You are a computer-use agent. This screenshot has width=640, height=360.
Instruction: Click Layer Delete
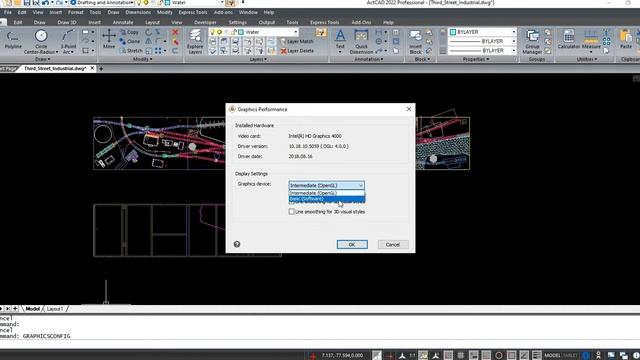[x=297, y=51]
